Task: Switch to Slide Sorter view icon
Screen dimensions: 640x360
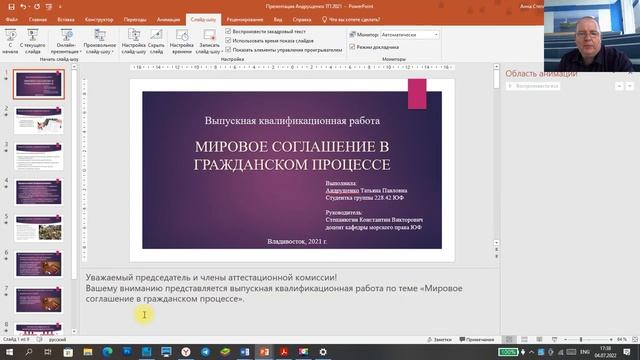Action: 524,339
